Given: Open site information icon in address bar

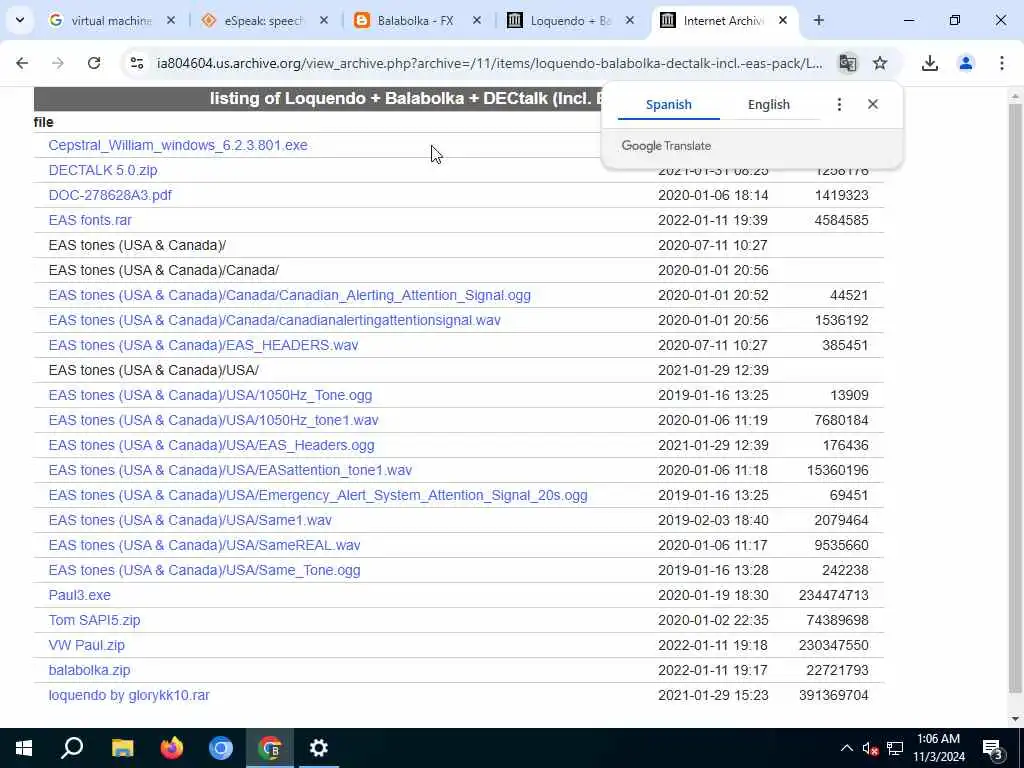Looking at the screenshot, I should point(137,63).
